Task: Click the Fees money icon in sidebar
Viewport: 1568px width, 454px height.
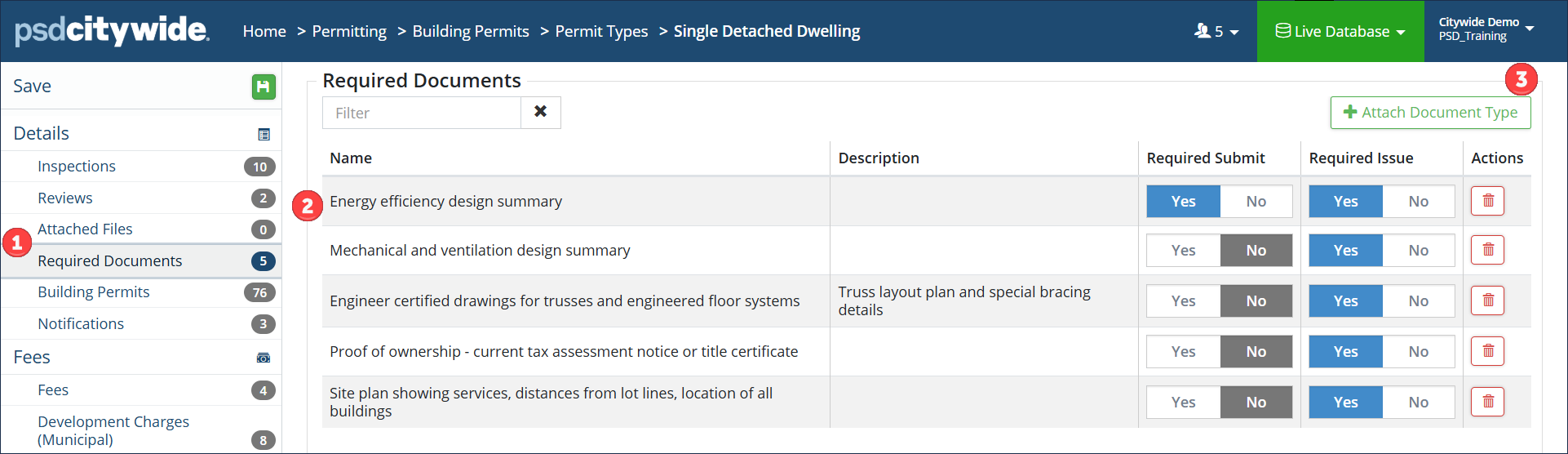Action: tap(264, 358)
